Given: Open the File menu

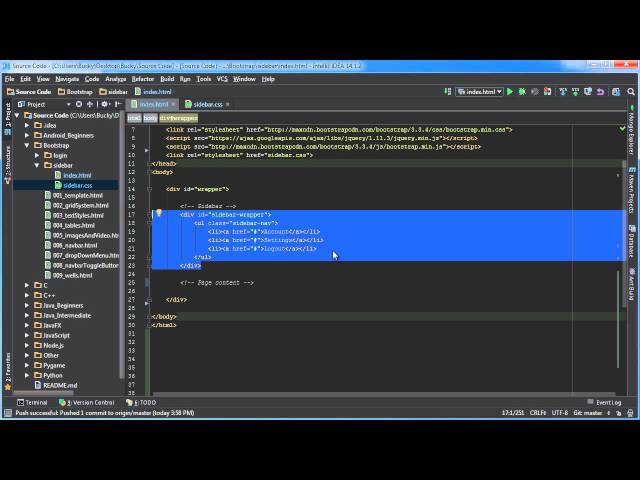Looking at the screenshot, I should (x=9, y=79).
